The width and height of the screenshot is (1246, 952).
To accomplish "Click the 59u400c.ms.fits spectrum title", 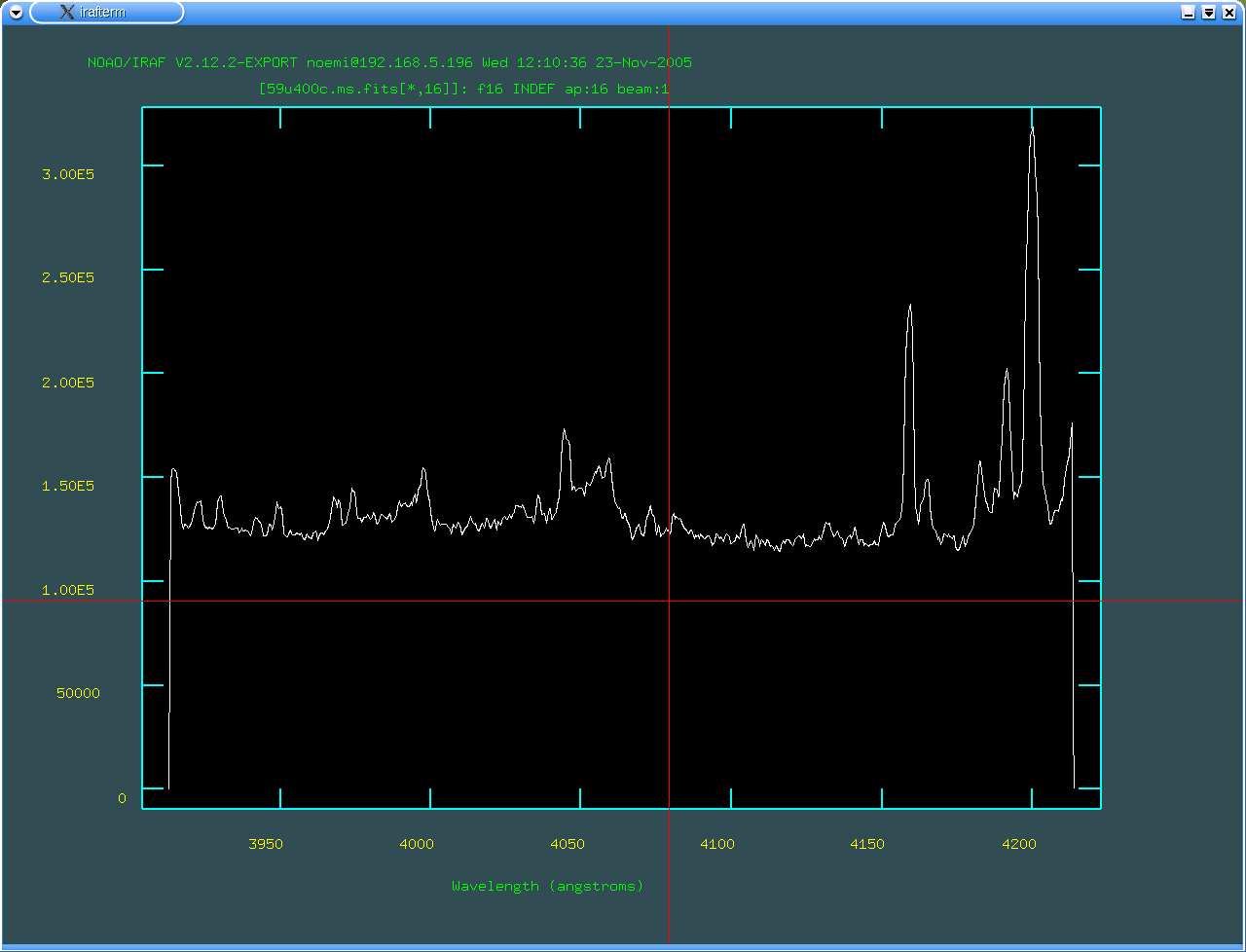I will point(464,89).
